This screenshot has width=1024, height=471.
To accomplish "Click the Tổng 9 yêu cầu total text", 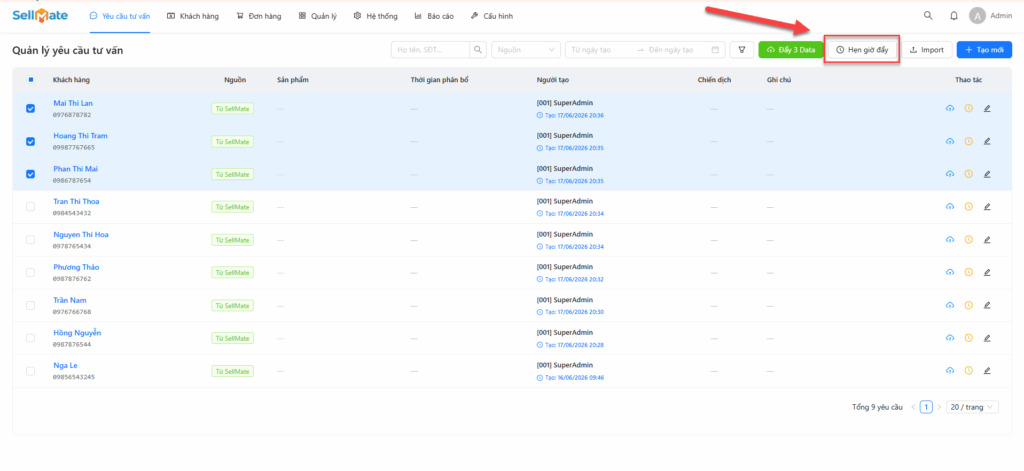I will pyautogui.click(x=877, y=407).
